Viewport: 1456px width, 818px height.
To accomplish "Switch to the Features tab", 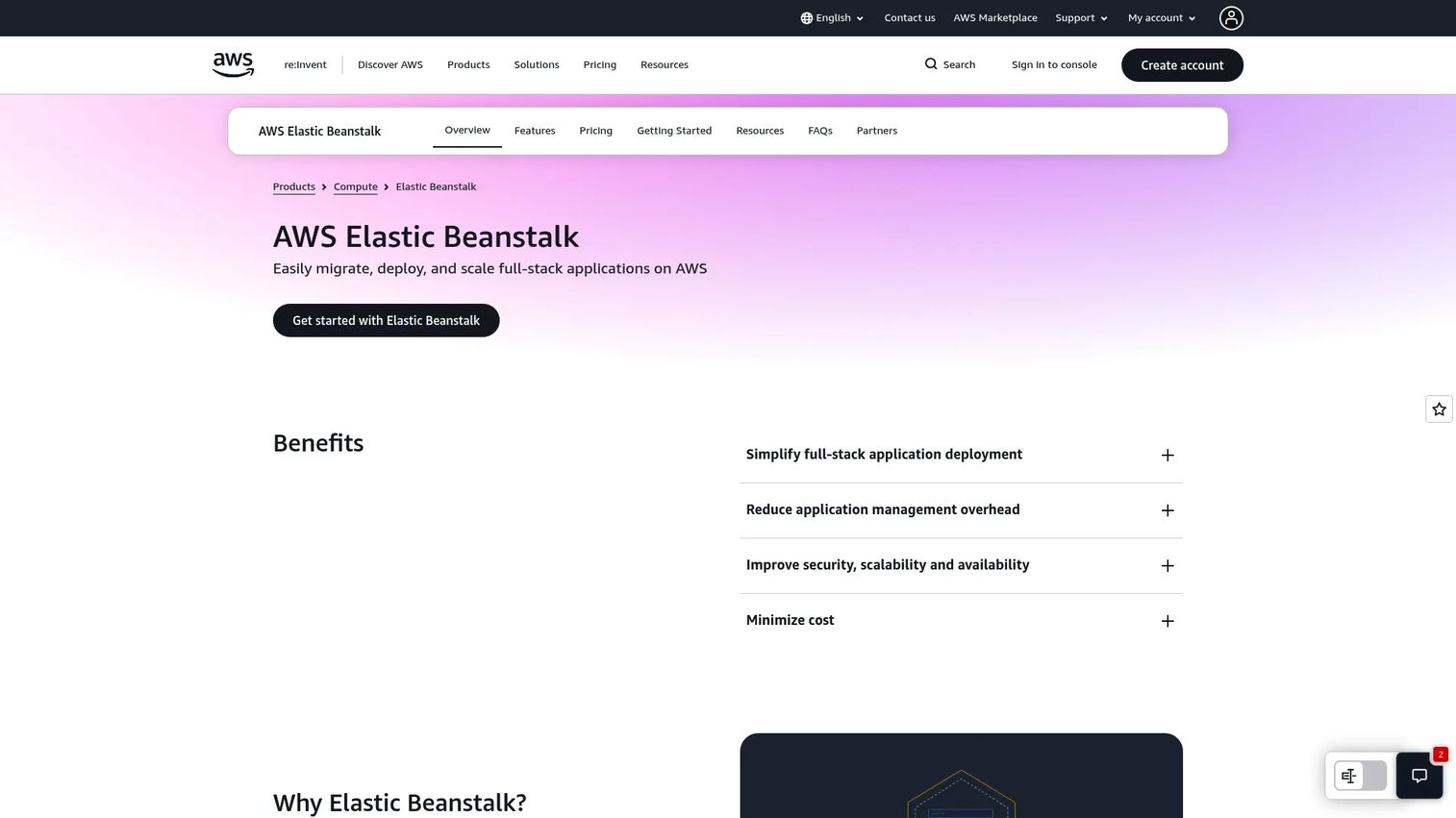I will click(535, 131).
